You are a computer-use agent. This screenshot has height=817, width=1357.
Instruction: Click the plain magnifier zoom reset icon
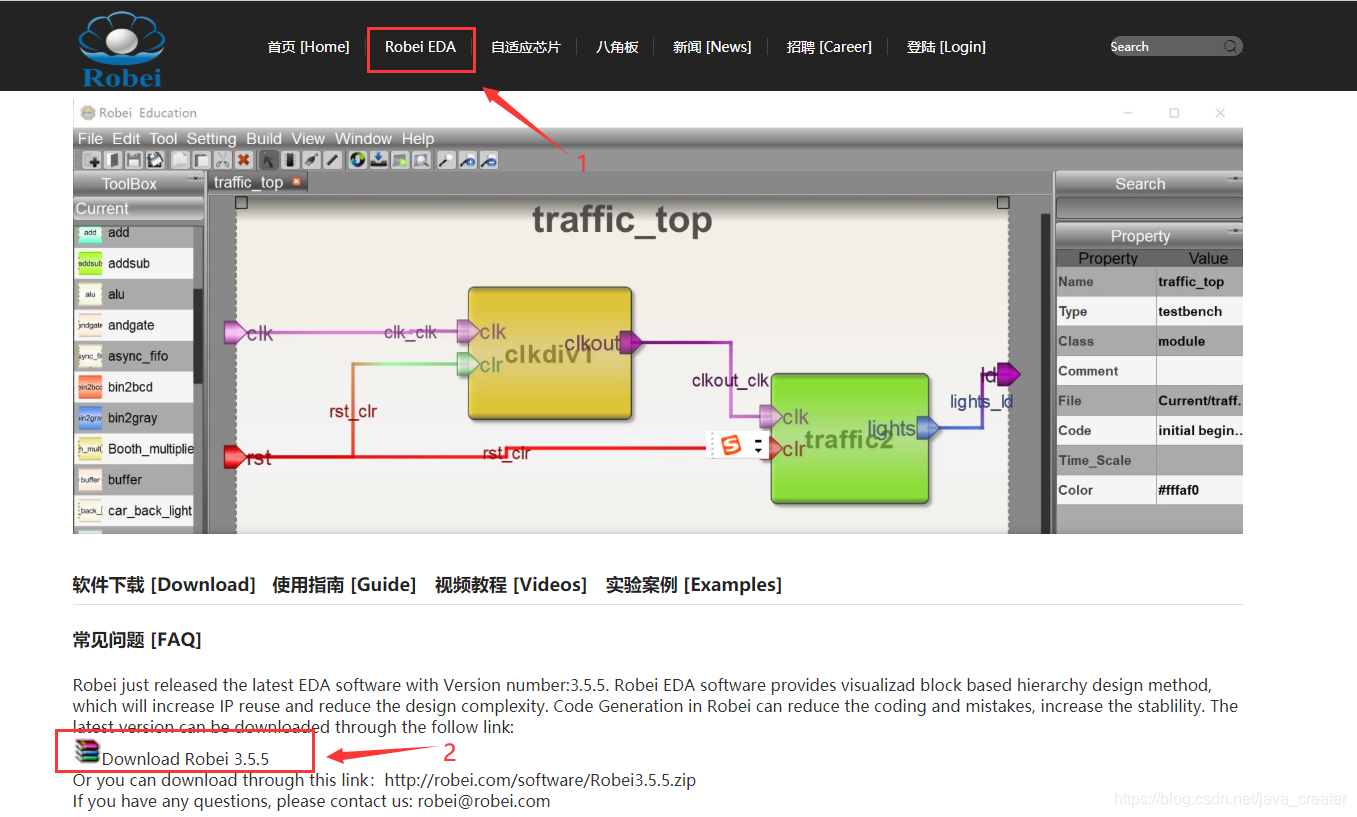coord(446,160)
